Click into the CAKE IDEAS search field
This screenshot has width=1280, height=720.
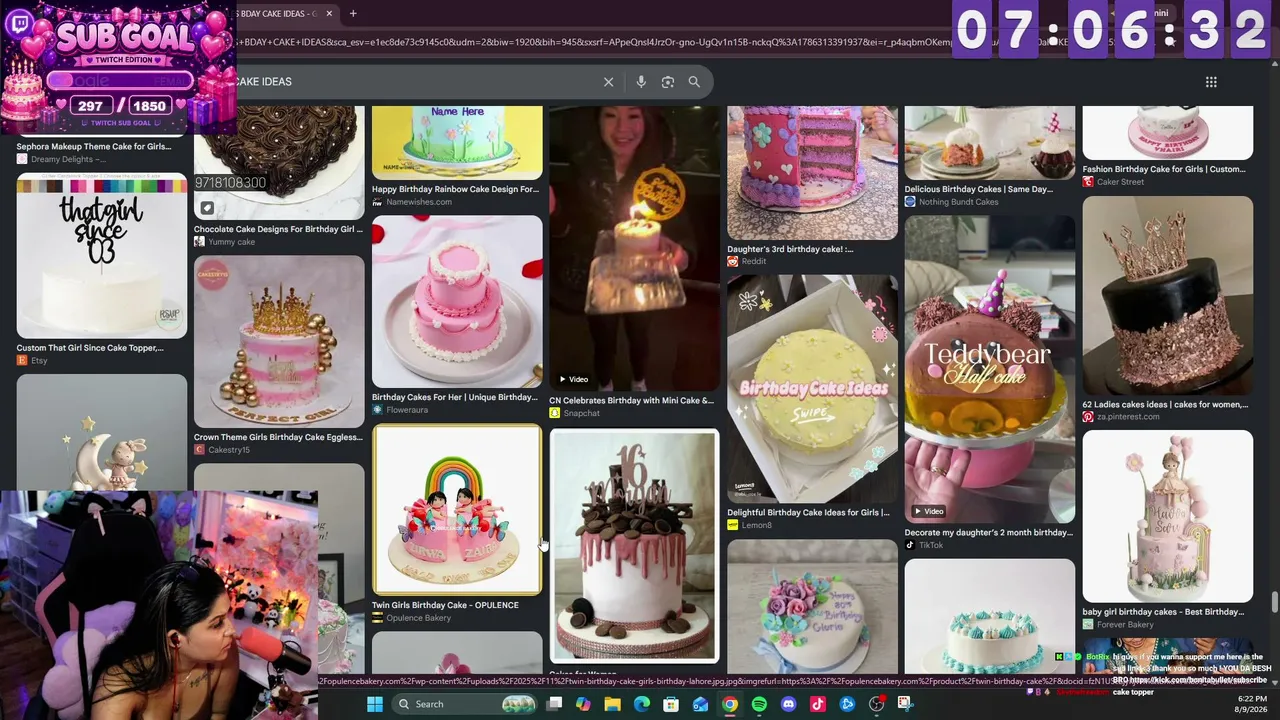(x=414, y=82)
